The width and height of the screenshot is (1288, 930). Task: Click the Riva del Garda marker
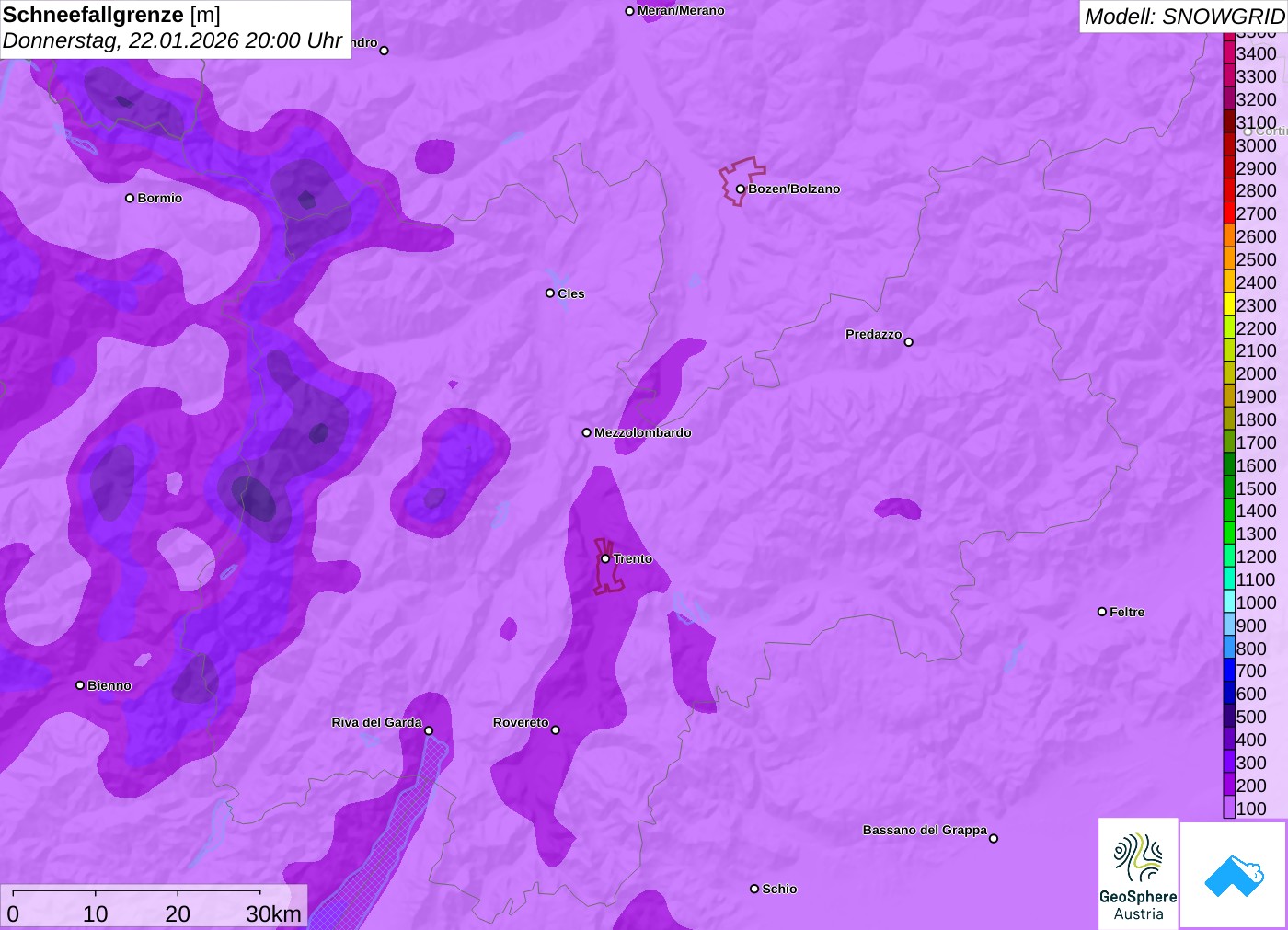pyautogui.click(x=428, y=730)
